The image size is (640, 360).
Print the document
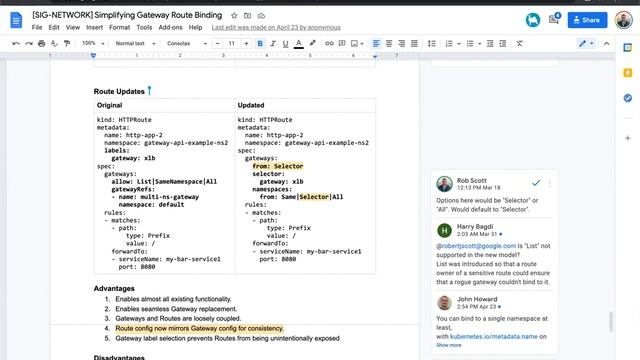click(41, 43)
